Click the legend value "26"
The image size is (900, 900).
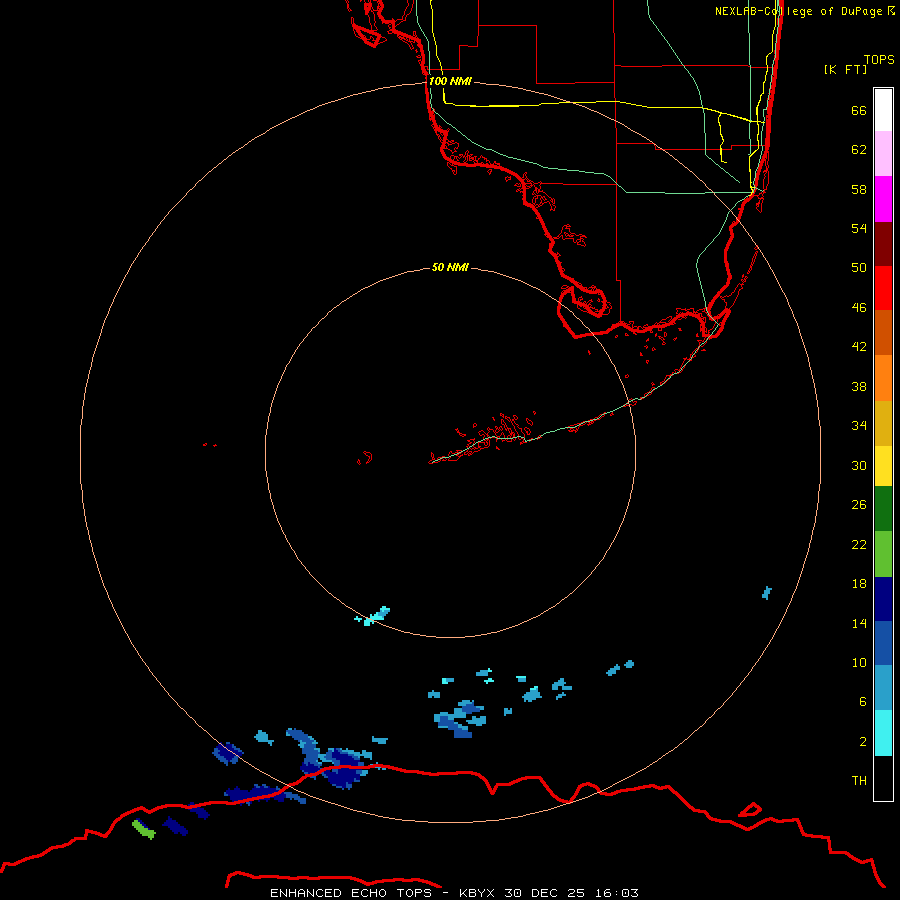[x=859, y=505]
